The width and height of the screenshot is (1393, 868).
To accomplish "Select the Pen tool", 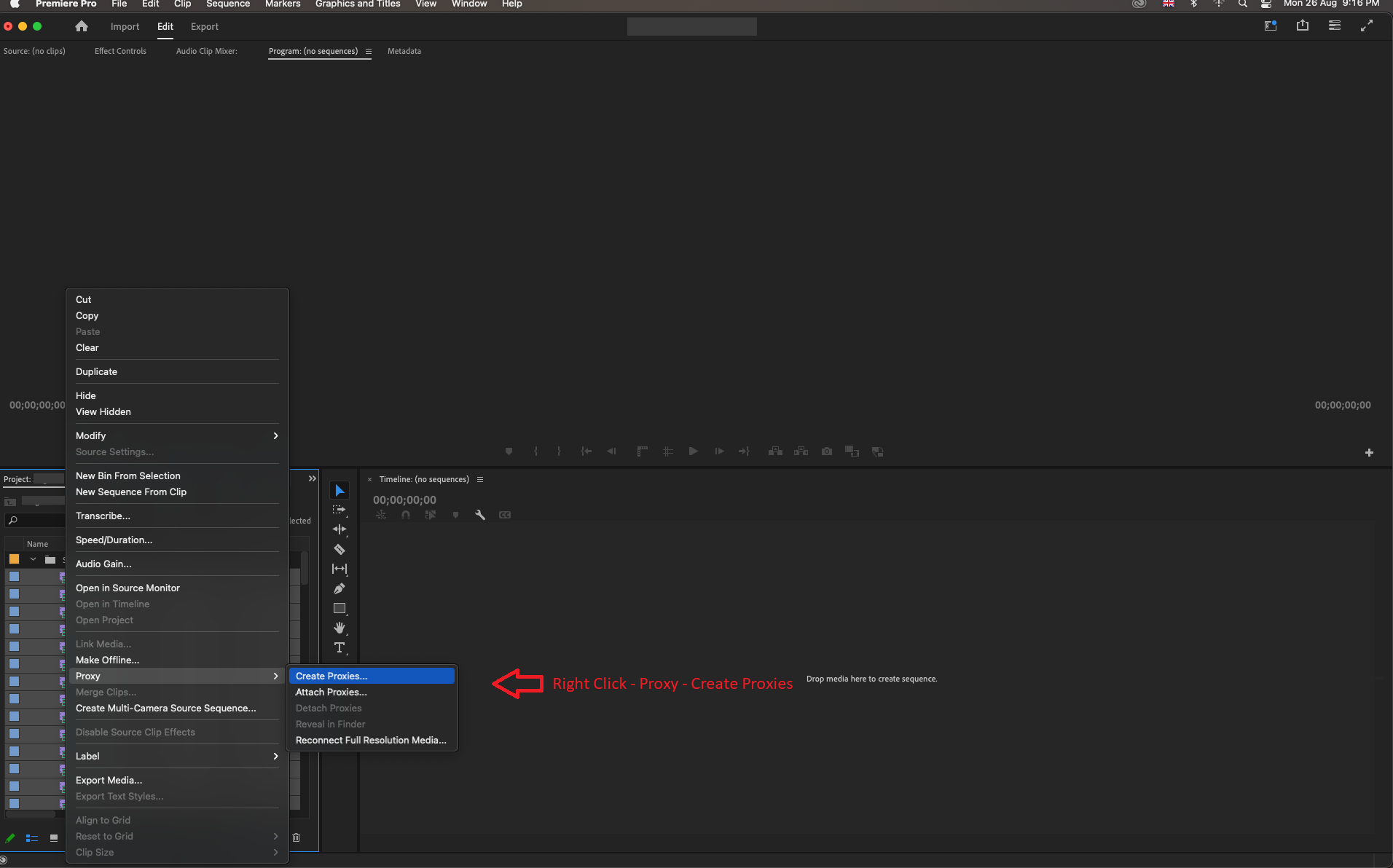I will tap(340, 588).
